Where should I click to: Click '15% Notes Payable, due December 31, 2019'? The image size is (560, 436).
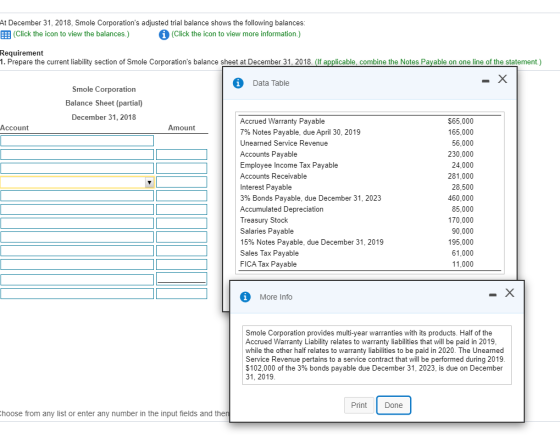pos(311,242)
